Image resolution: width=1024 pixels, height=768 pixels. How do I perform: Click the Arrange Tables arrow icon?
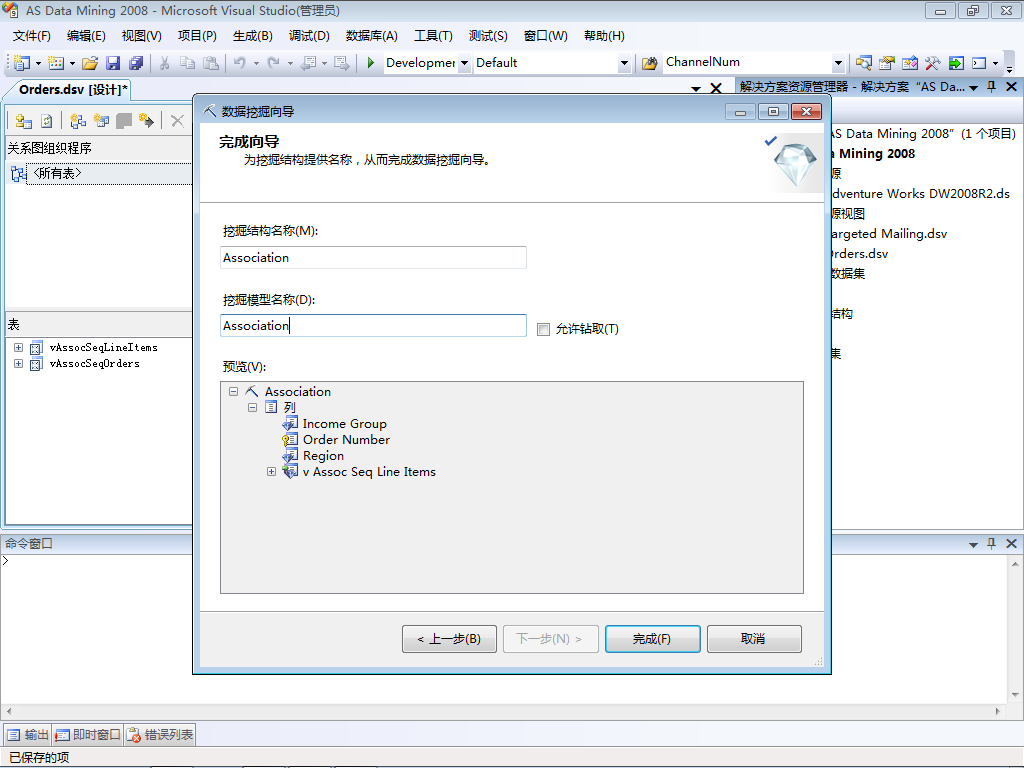click(146, 121)
